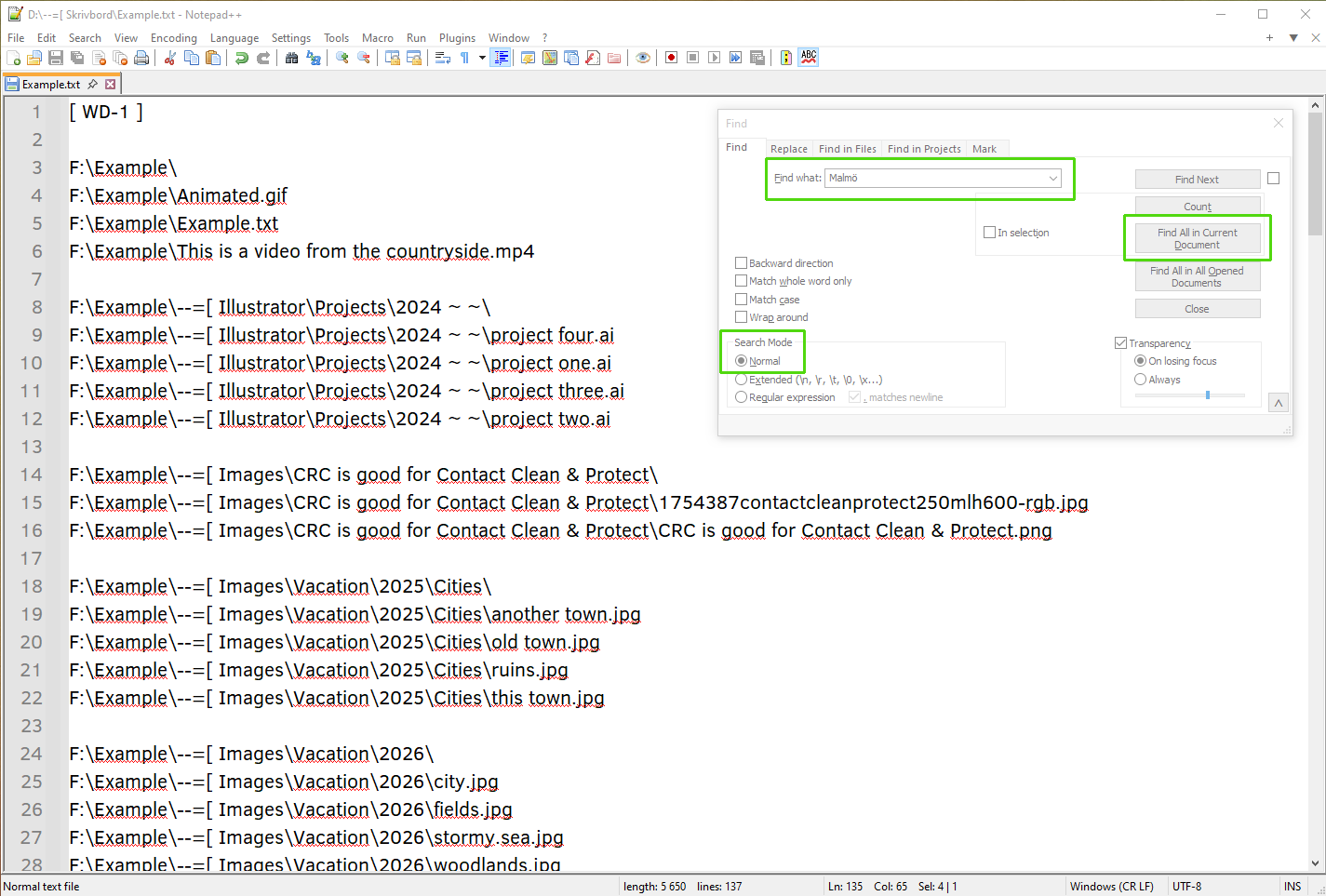Click the Print toolbar icon
The image size is (1326, 896).
tap(141, 58)
